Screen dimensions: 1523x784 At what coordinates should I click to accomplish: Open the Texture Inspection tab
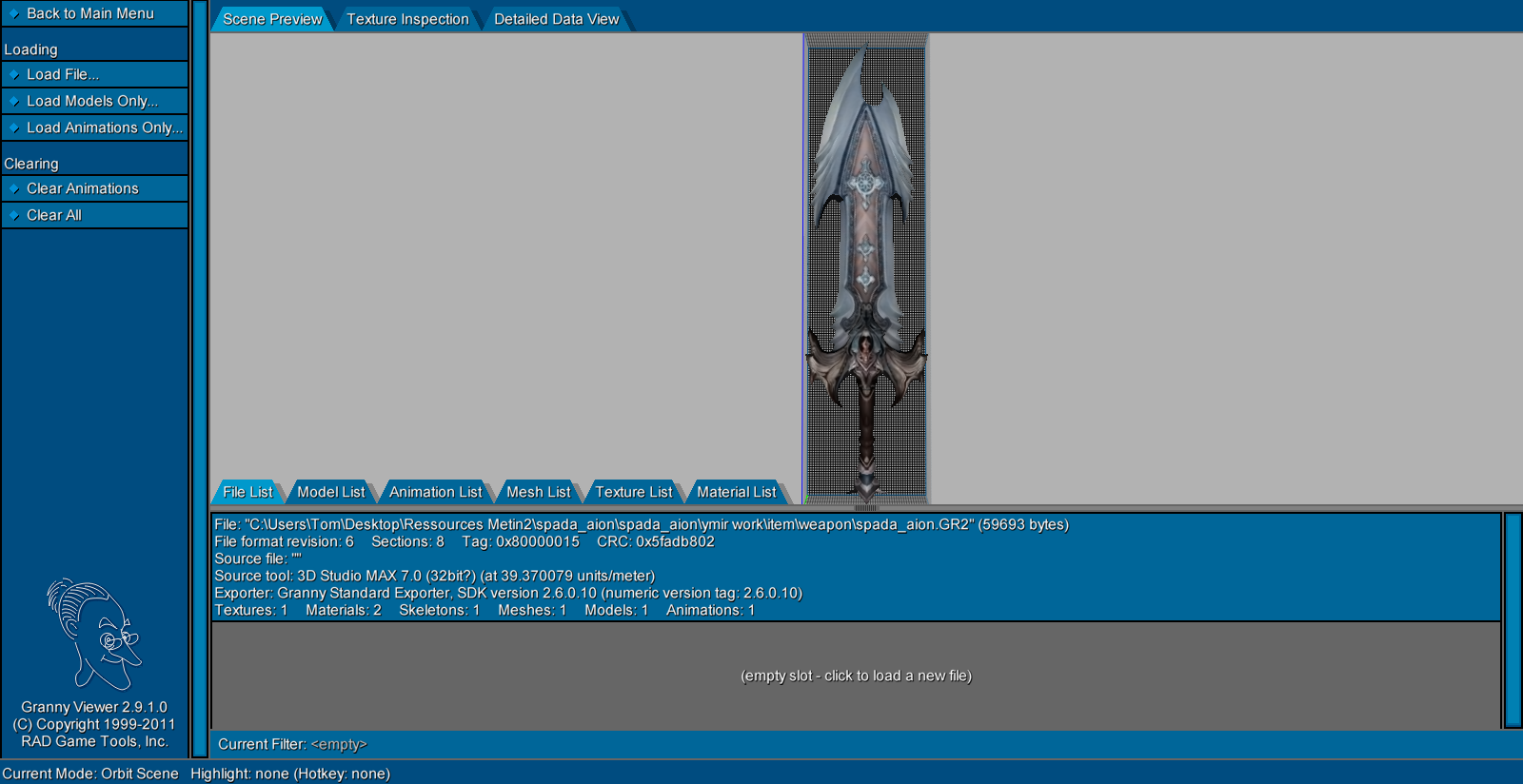pos(407,19)
